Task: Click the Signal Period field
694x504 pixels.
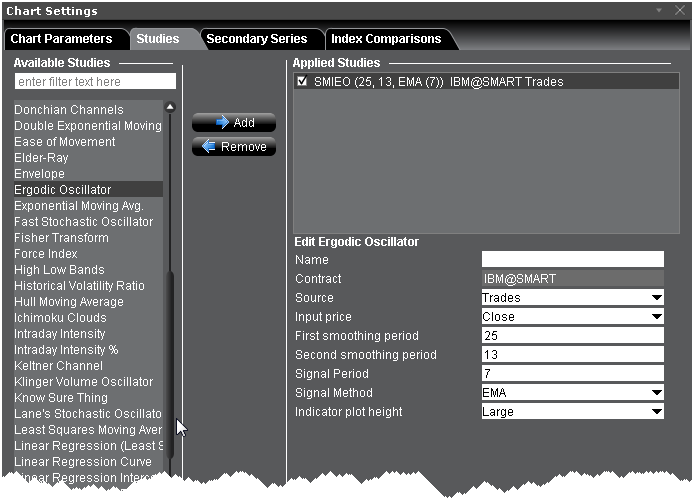Action: (572, 374)
